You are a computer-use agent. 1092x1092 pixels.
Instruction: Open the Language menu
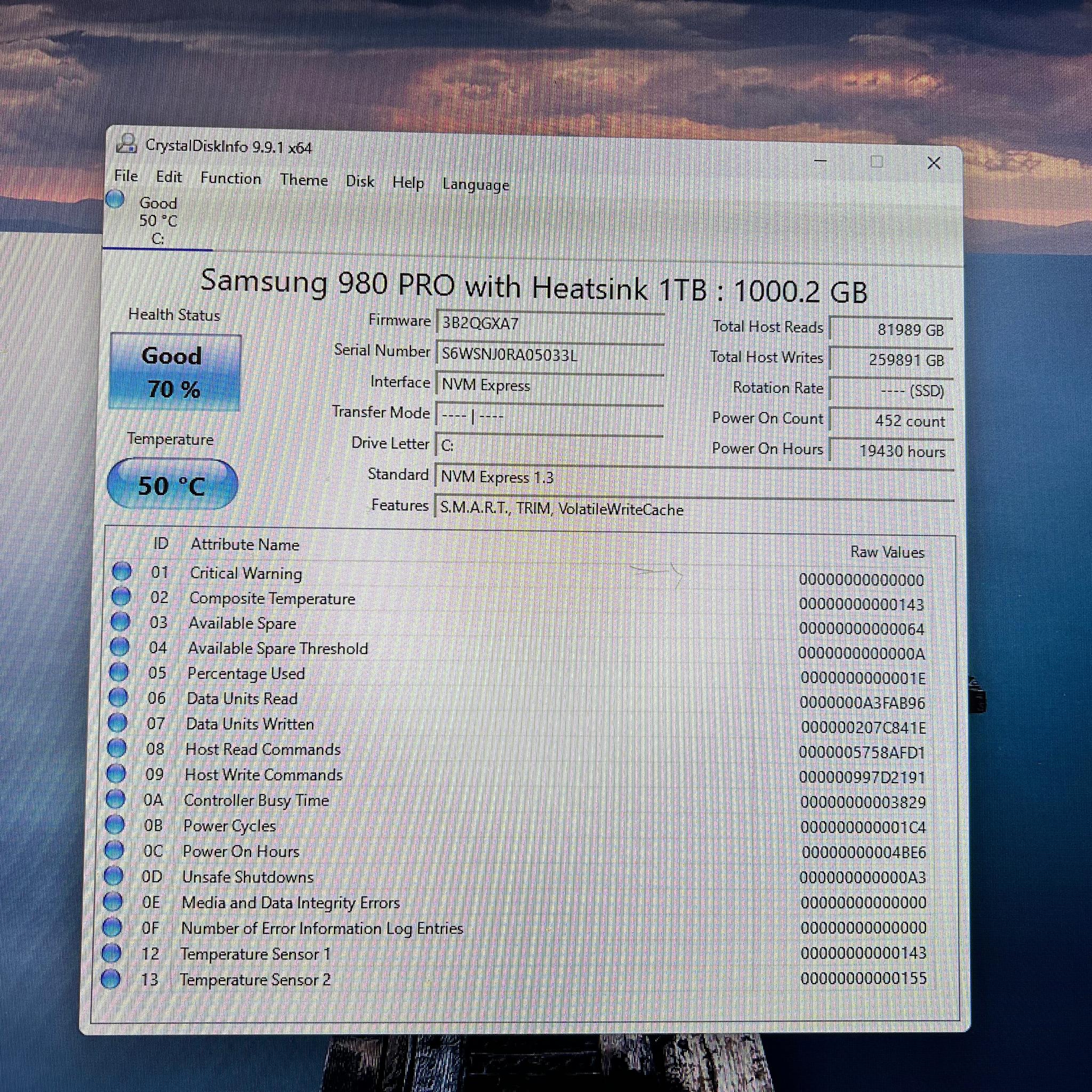coord(476,185)
